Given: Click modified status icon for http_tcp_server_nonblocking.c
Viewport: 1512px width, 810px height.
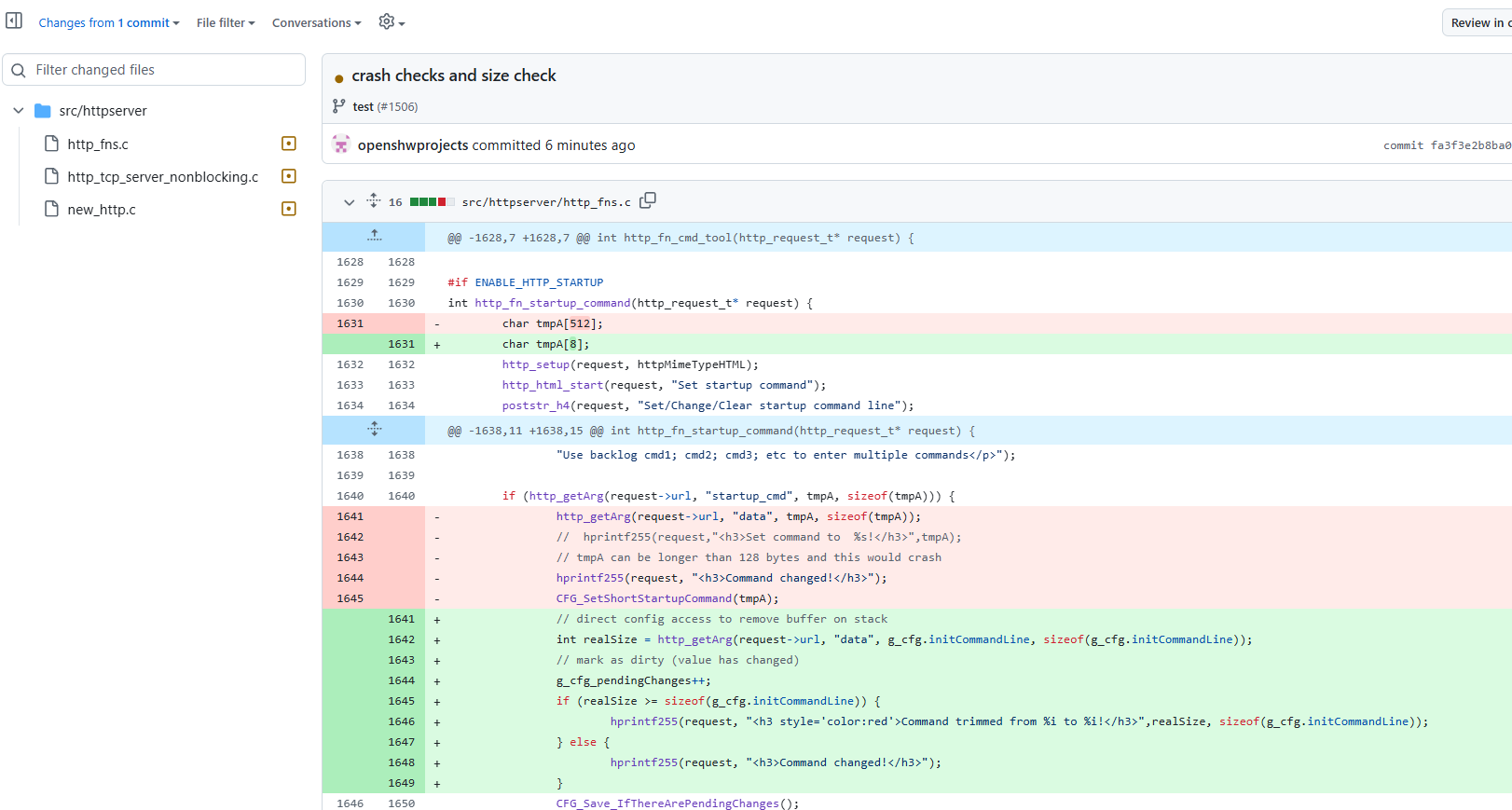Looking at the screenshot, I should [x=289, y=176].
